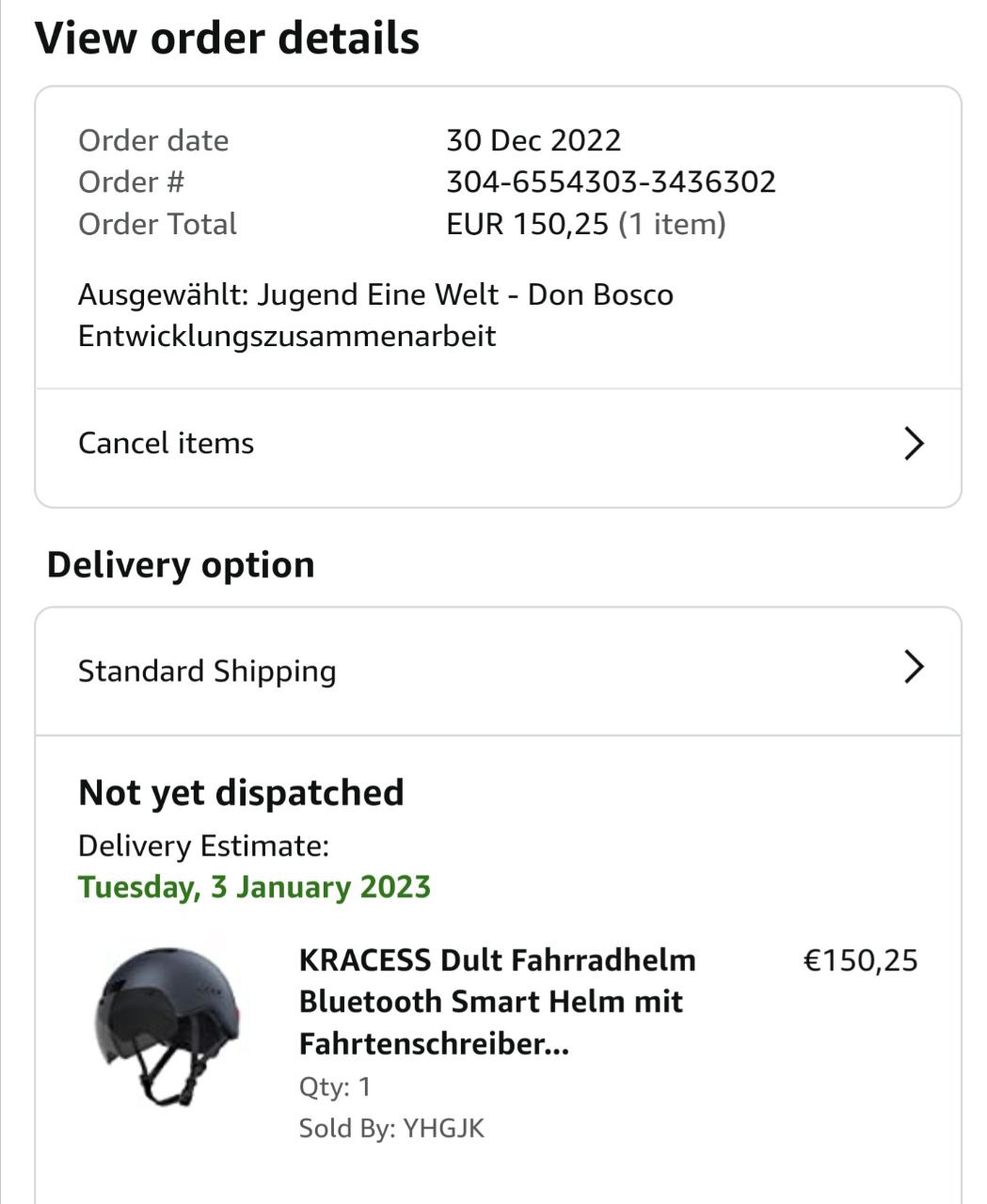This screenshot has width=987, height=1204.
Task: Click the Jugend Eine Welt charity text
Action: click(375, 315)
